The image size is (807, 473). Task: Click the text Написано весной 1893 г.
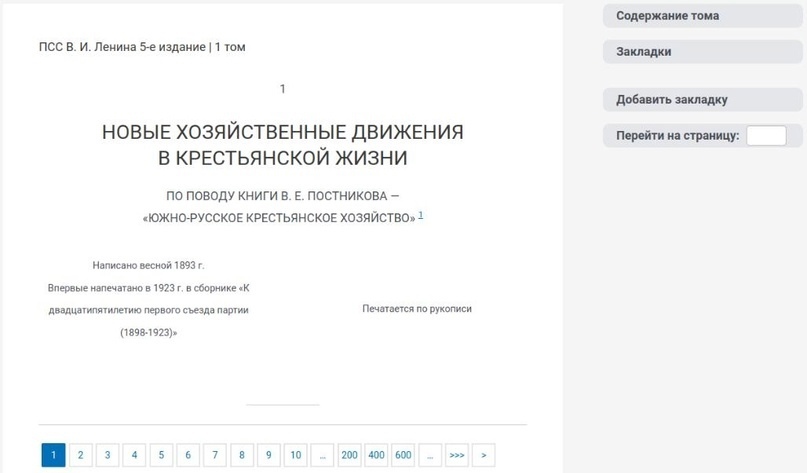[148, 266]
